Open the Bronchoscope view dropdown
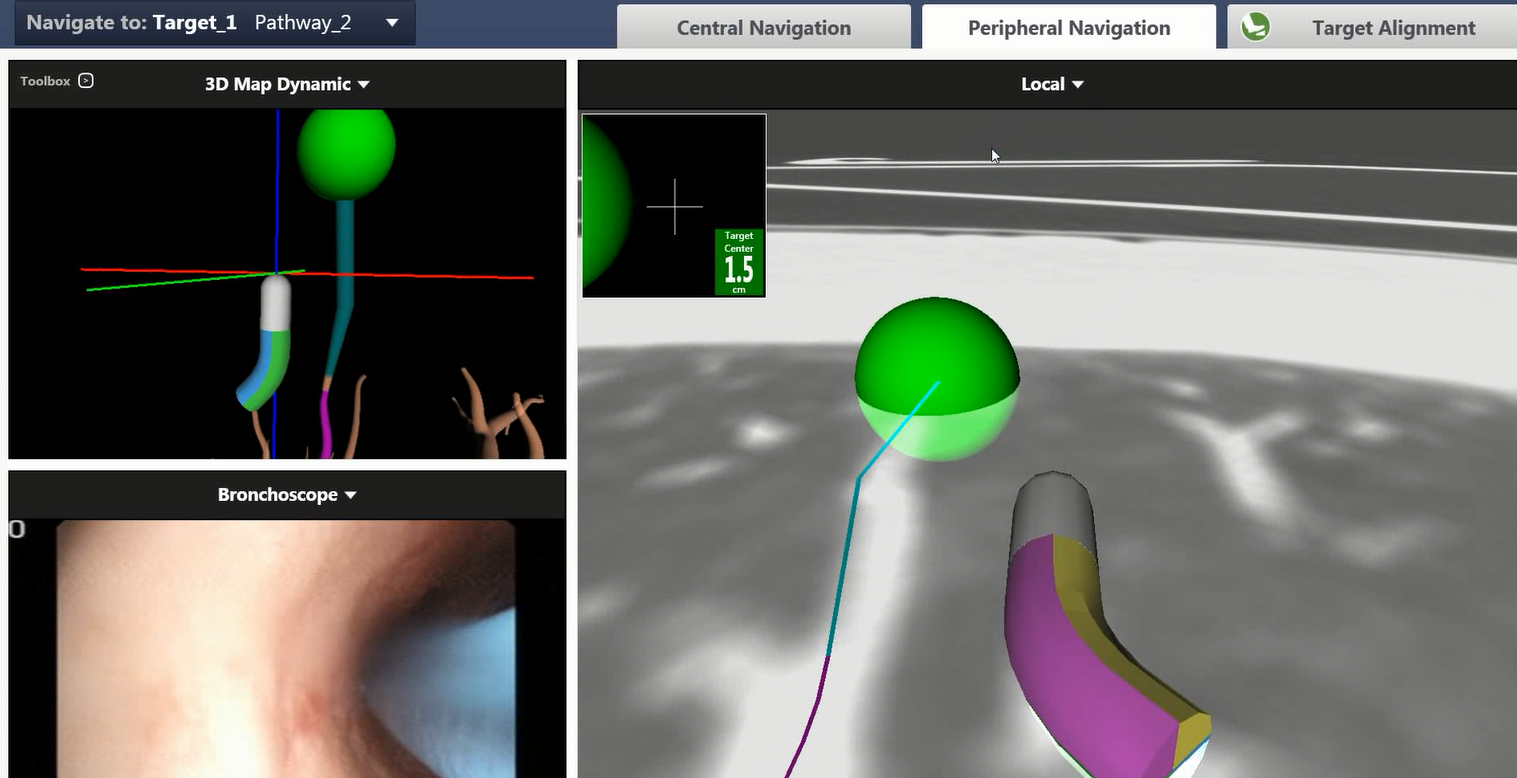Image resolution: width=1517 pixels, height=778 pixels. click(x=350, y=495)
